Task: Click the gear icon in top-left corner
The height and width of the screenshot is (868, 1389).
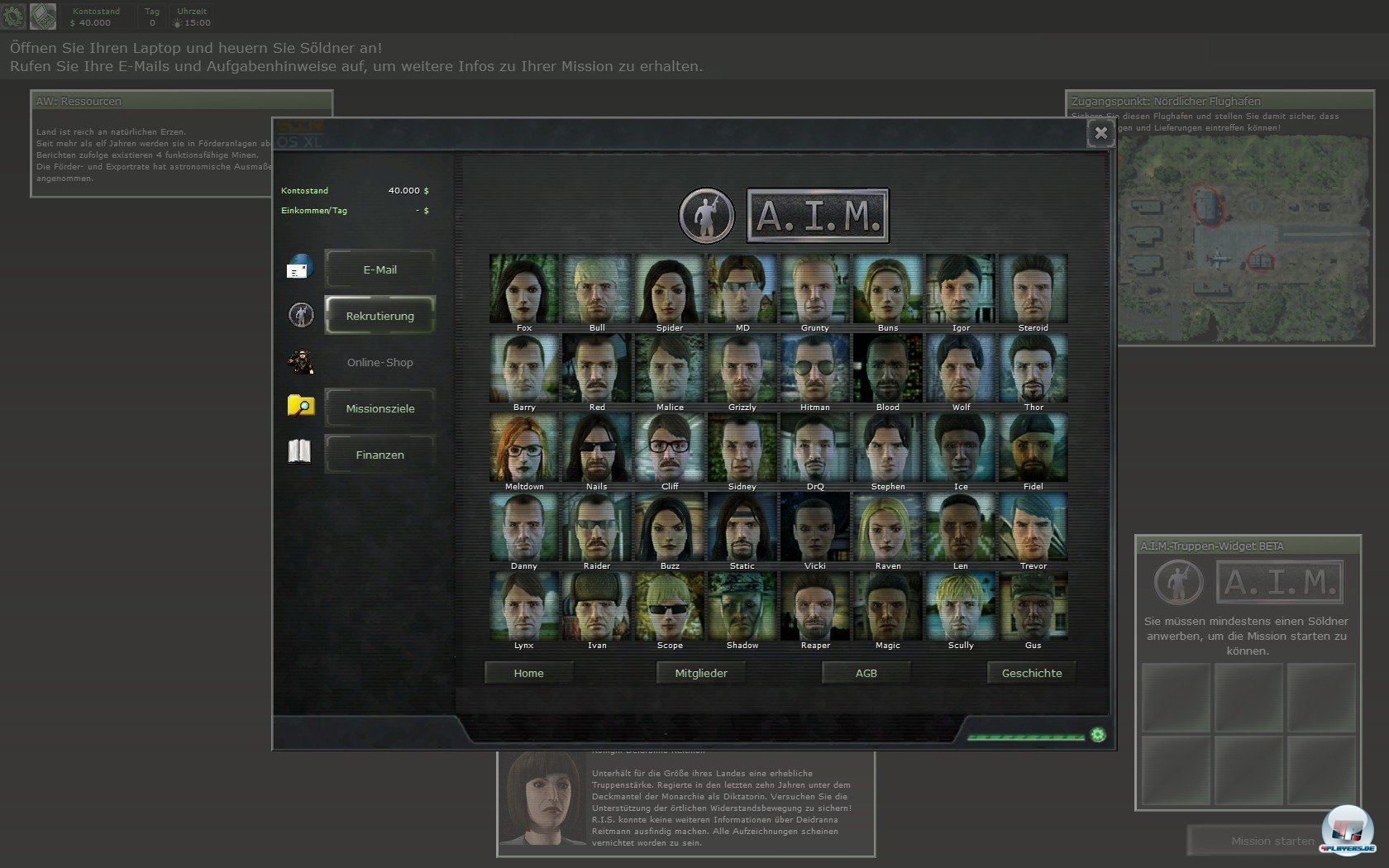Action: point(13,16)
